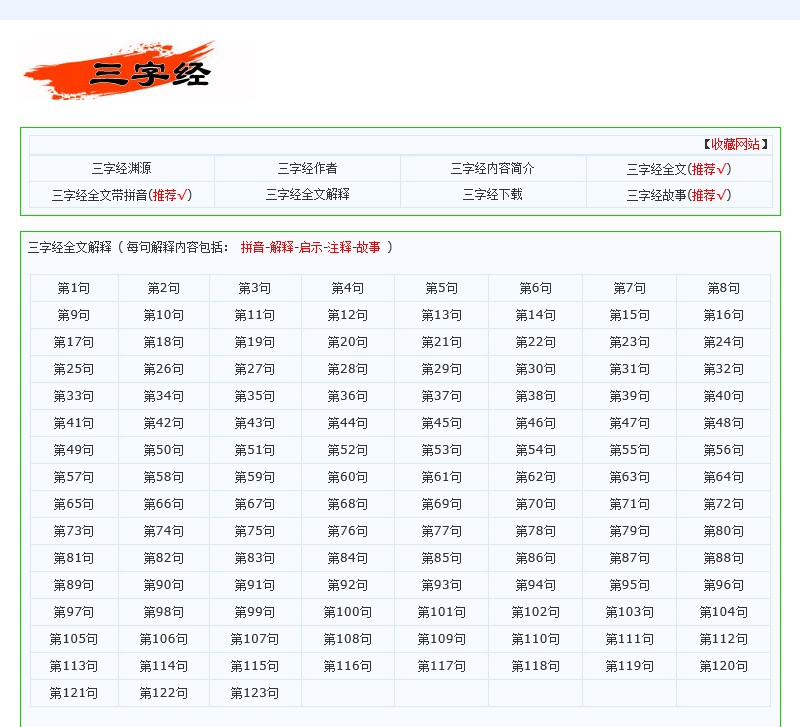800x727 pixels.
Task: Click 第109句 in the table
Action: coord(441,640)
